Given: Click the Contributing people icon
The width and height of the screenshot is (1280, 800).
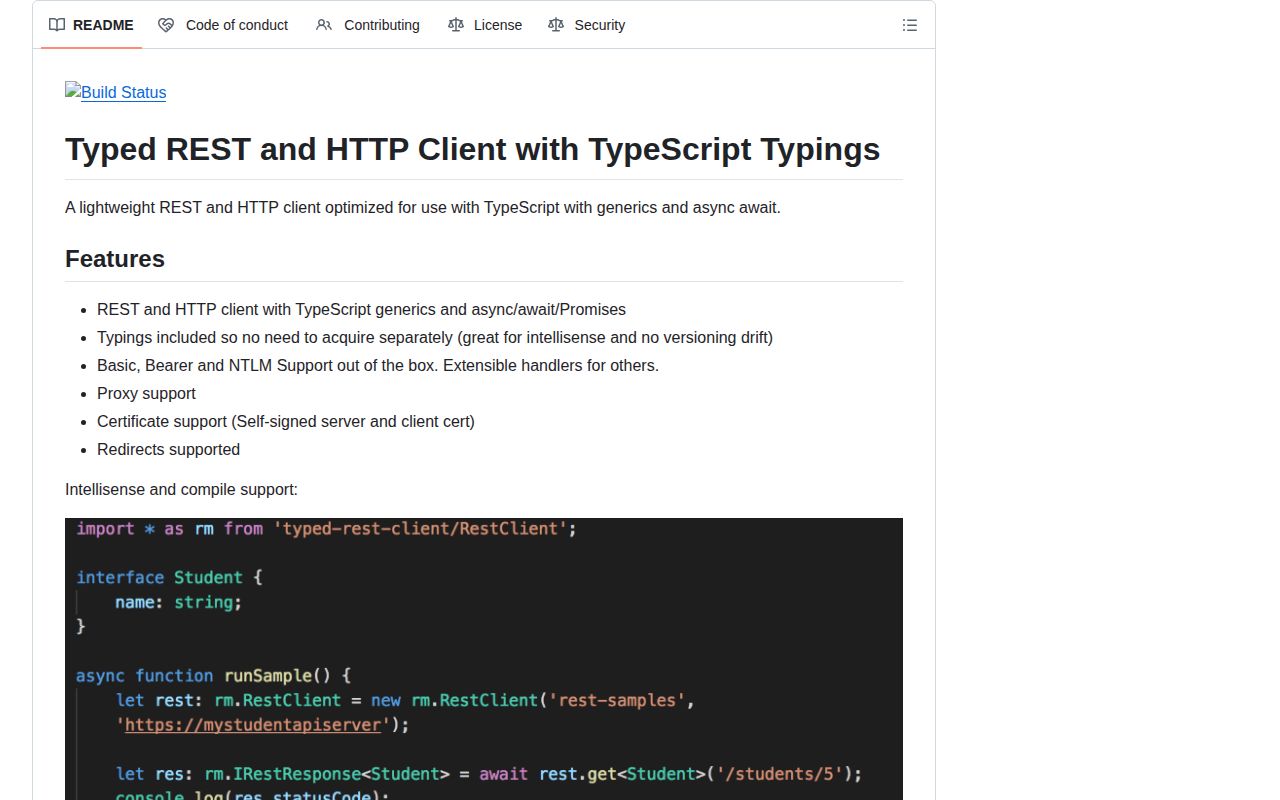Looking at the screenshot, I should (x=324, y=25).
